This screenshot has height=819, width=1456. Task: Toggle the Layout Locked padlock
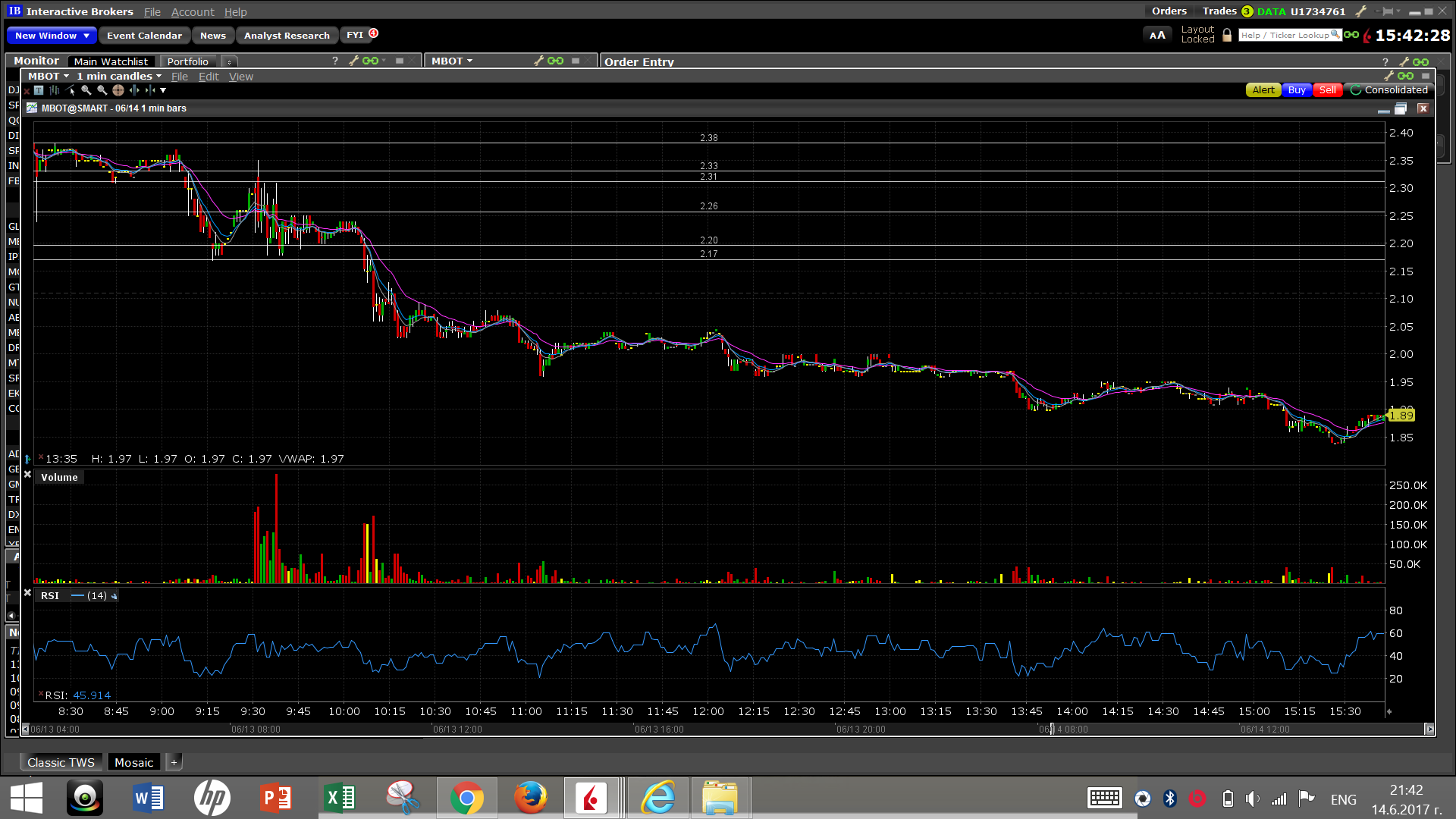[1227, 36]
